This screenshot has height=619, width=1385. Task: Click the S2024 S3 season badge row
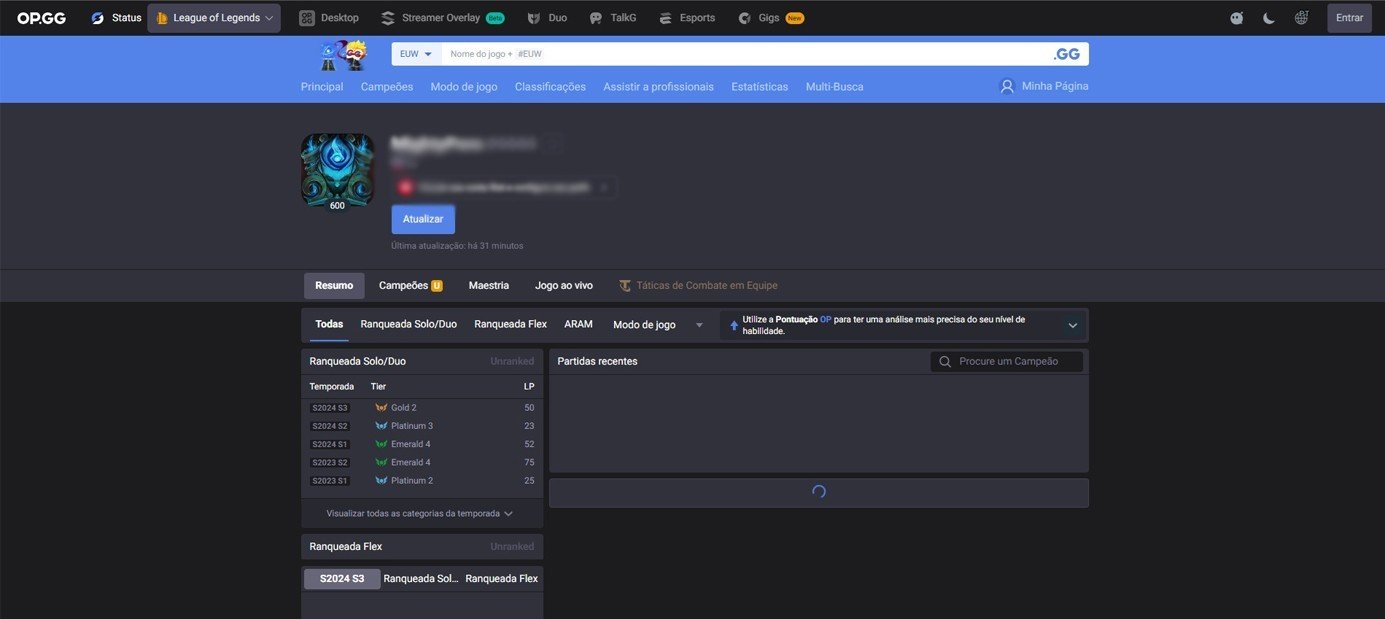422,408
